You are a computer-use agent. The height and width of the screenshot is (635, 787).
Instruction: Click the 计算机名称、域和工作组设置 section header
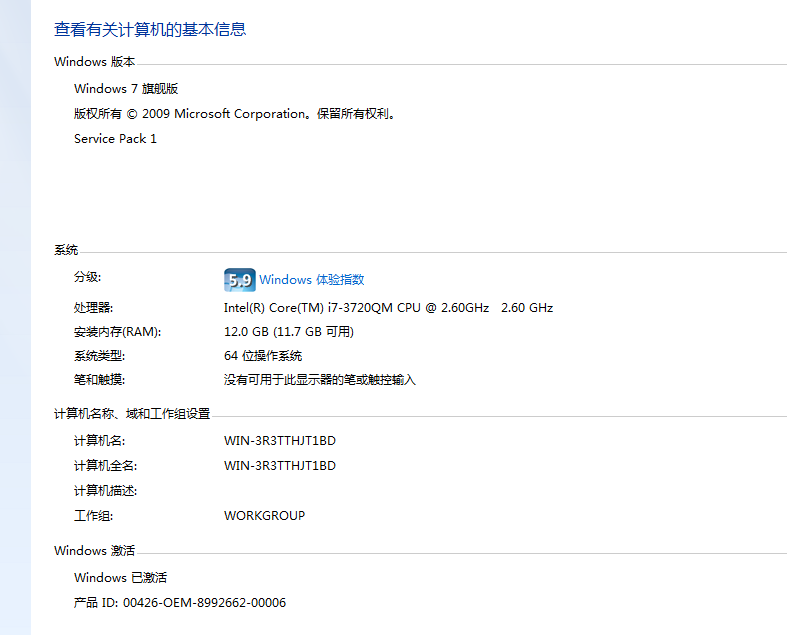132,414
